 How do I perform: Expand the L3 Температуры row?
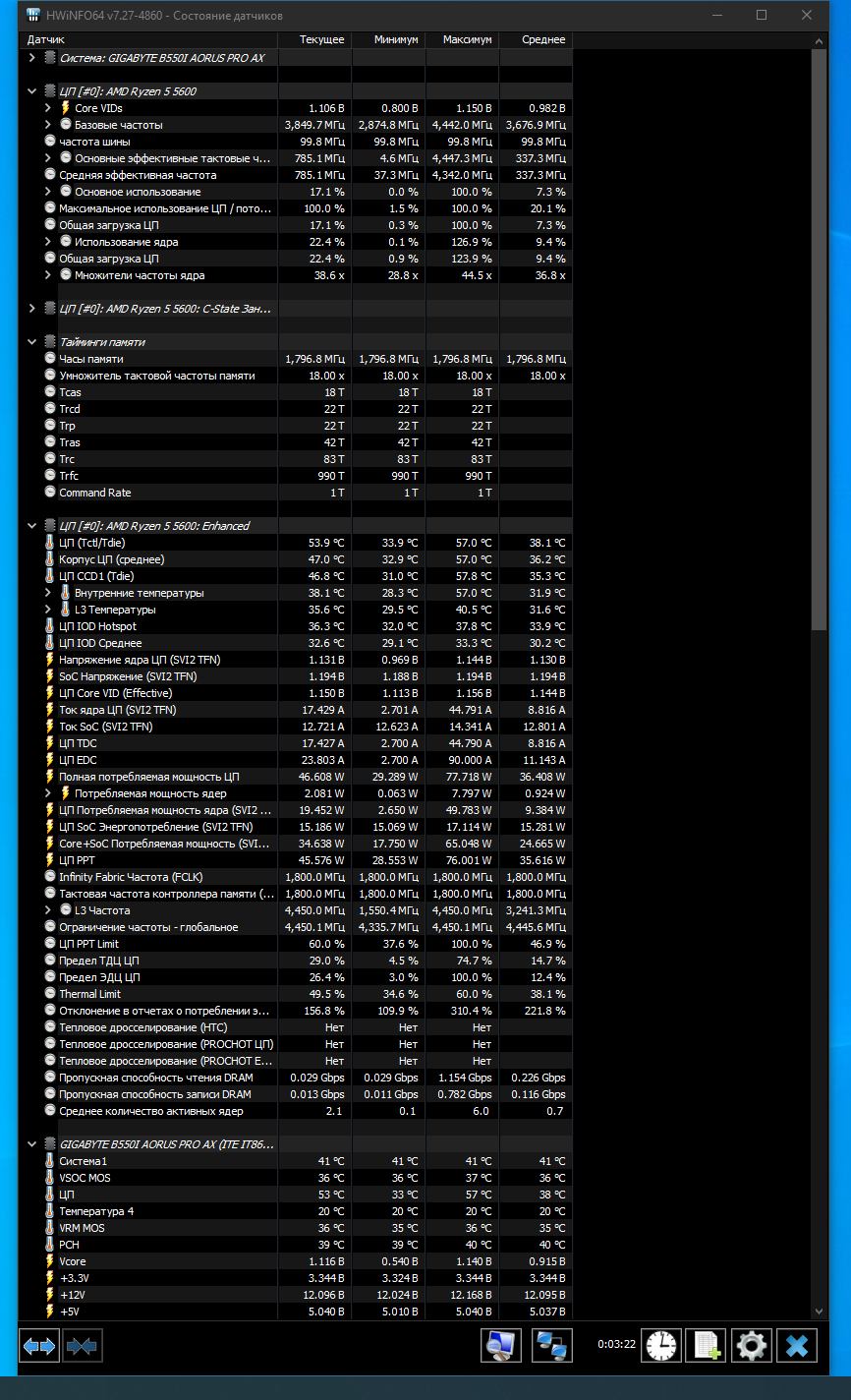coord(48,610)
